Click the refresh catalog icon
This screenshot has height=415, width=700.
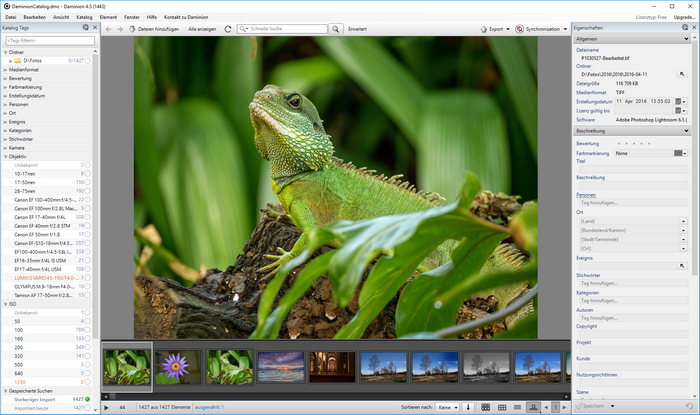[228, 29]
